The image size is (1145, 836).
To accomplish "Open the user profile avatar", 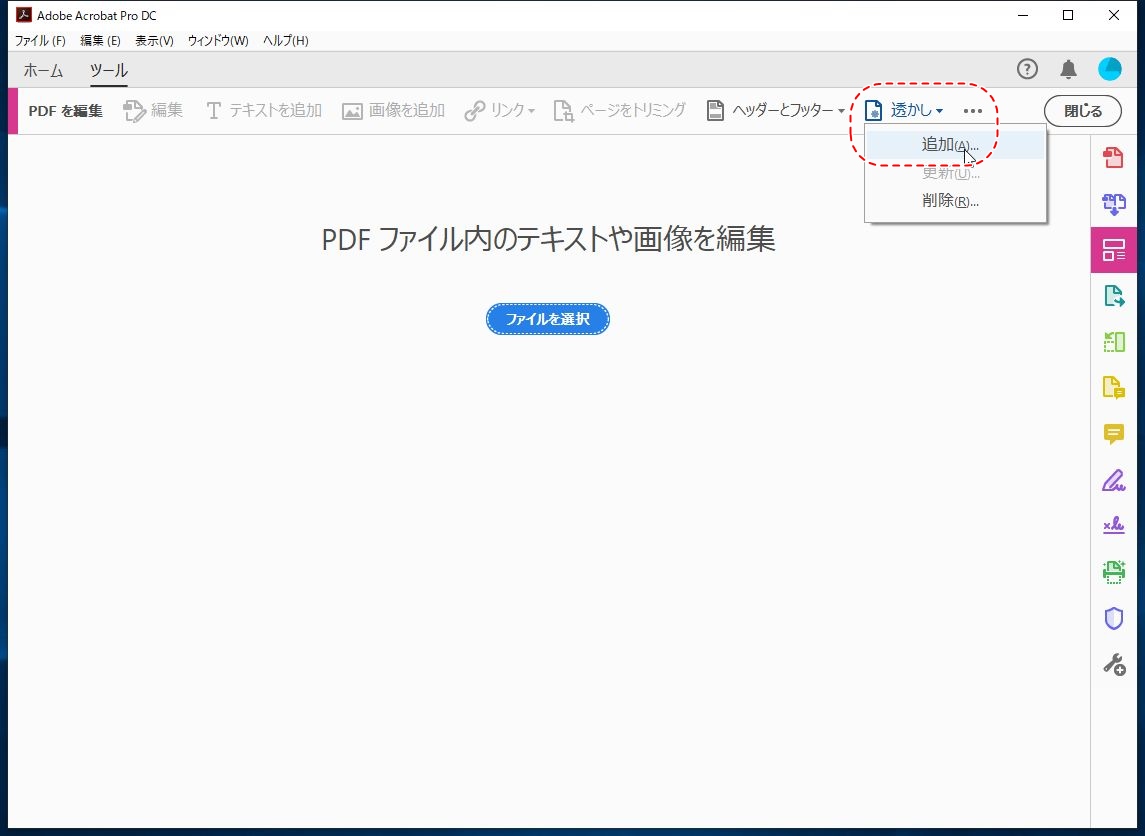I will (1110, 69).
